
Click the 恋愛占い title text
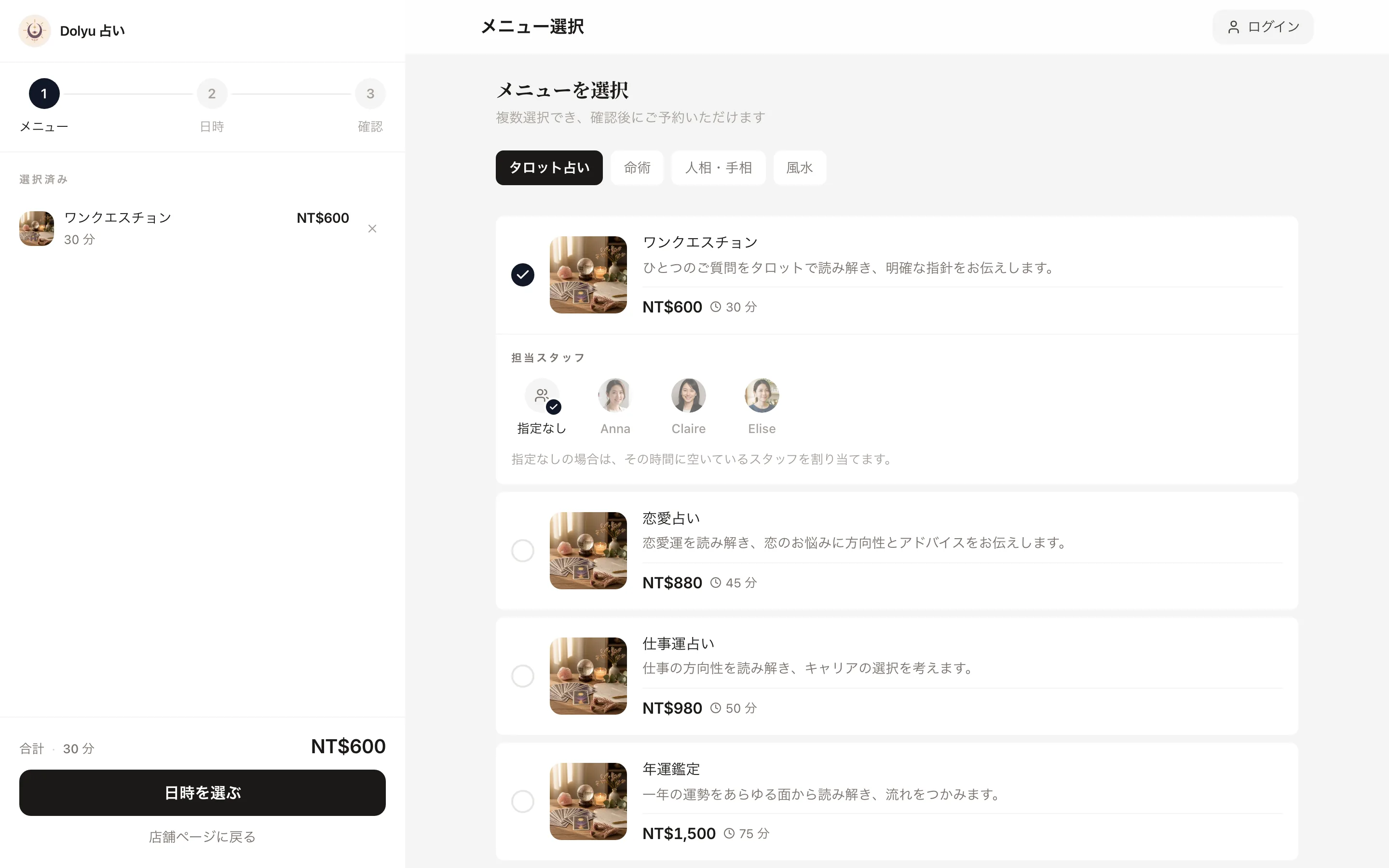coord(671,518)
